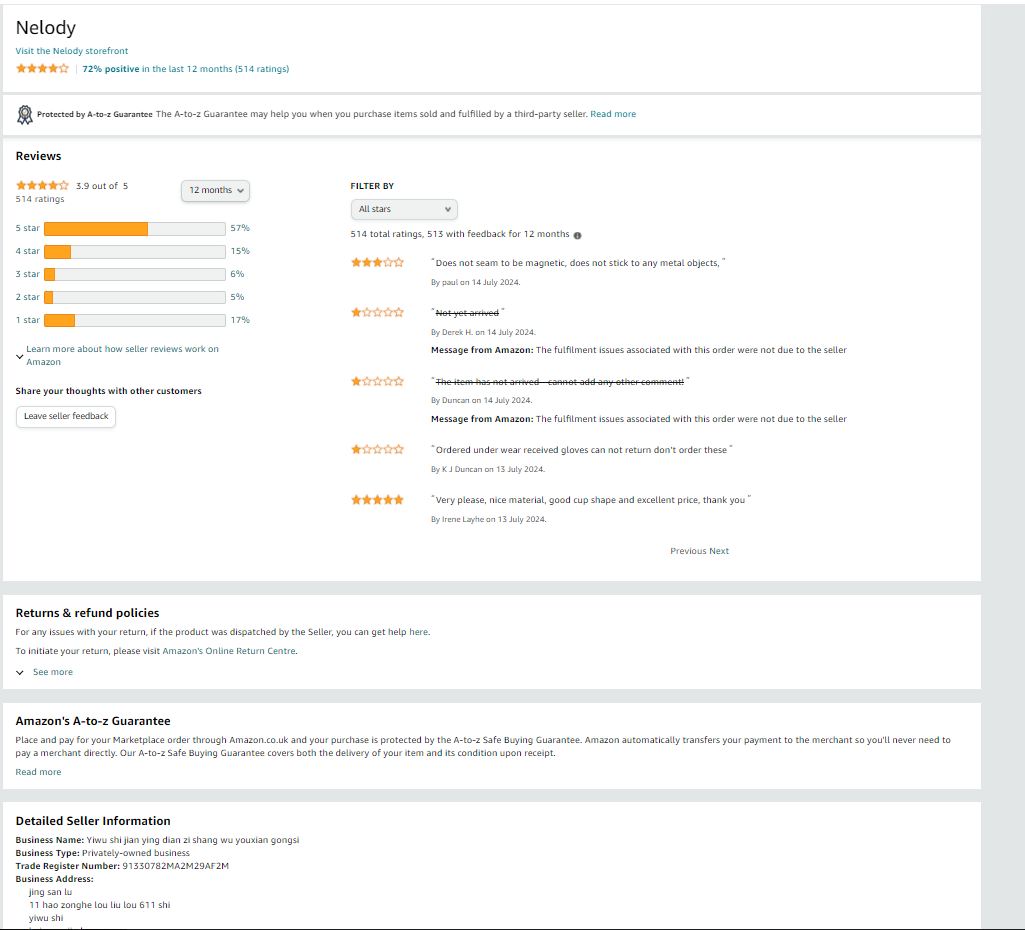Open the 12 months period dropdown
Screen dimensions: 1025x930
[x=216, y=190]
